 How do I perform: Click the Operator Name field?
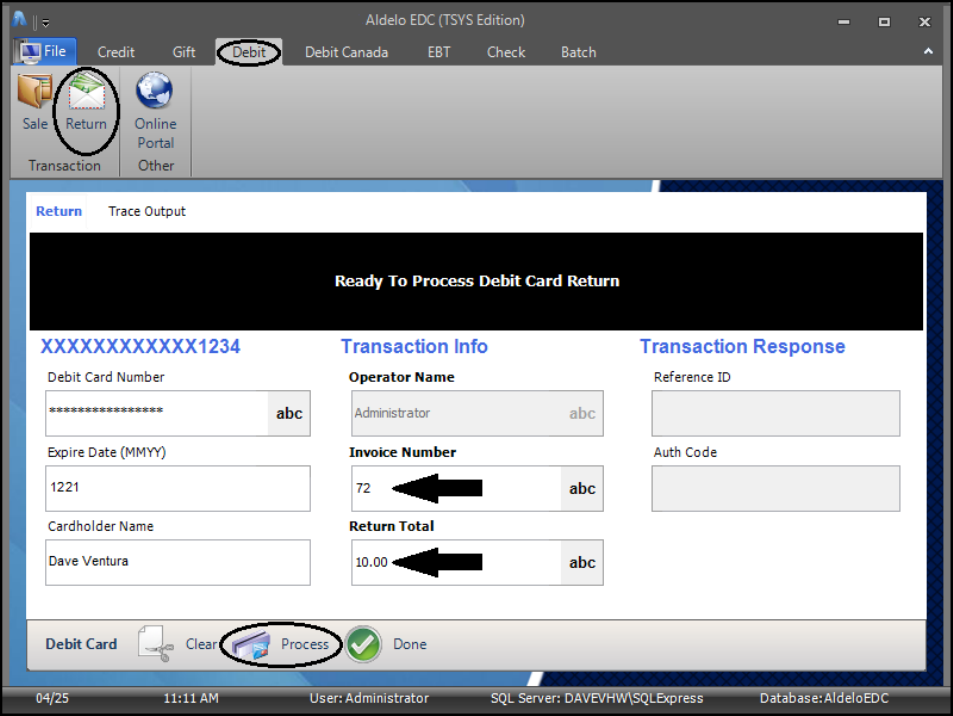pos(457,413)
